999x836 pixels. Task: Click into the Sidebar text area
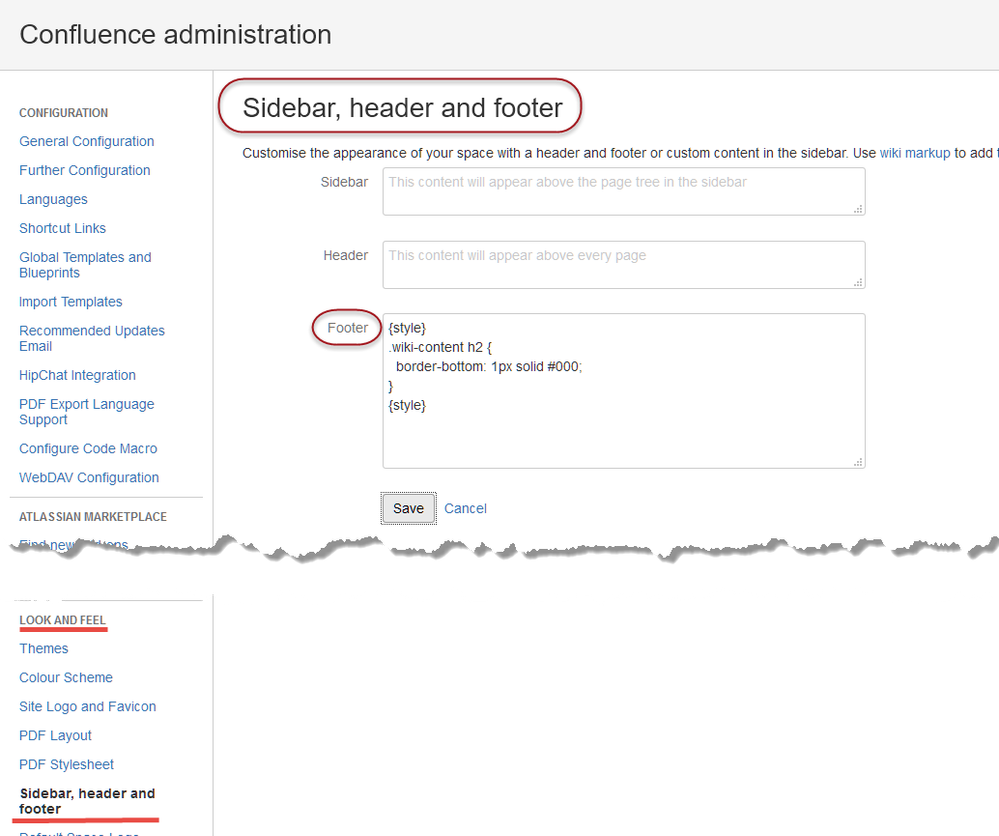[x=624, y=191]
